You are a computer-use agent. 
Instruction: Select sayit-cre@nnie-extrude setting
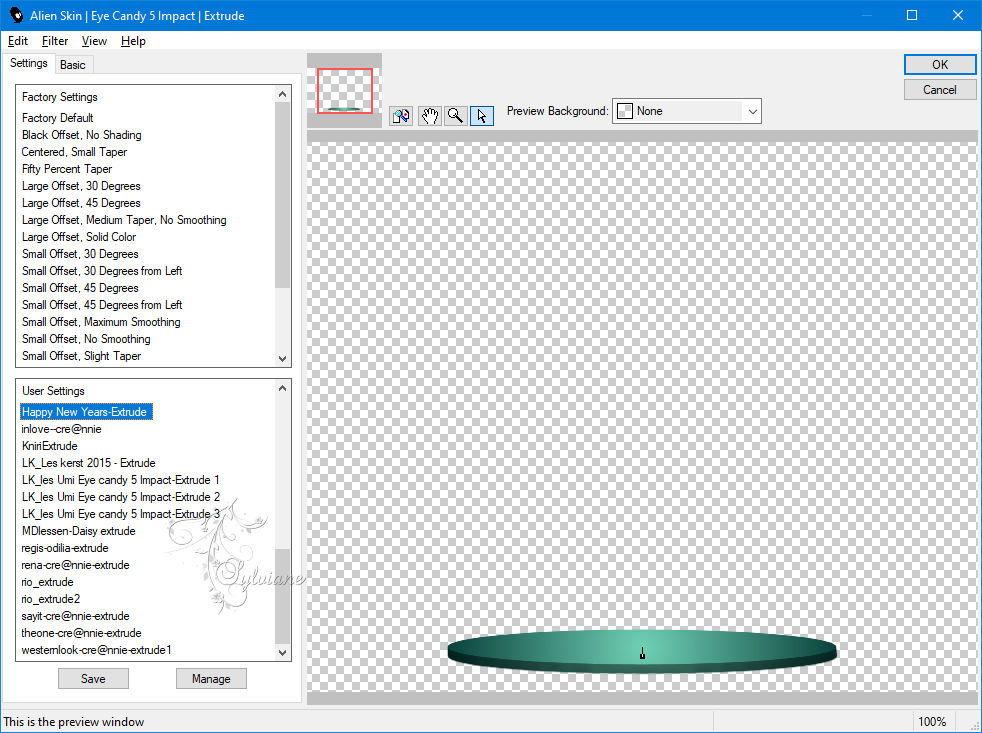pos(75,615)
